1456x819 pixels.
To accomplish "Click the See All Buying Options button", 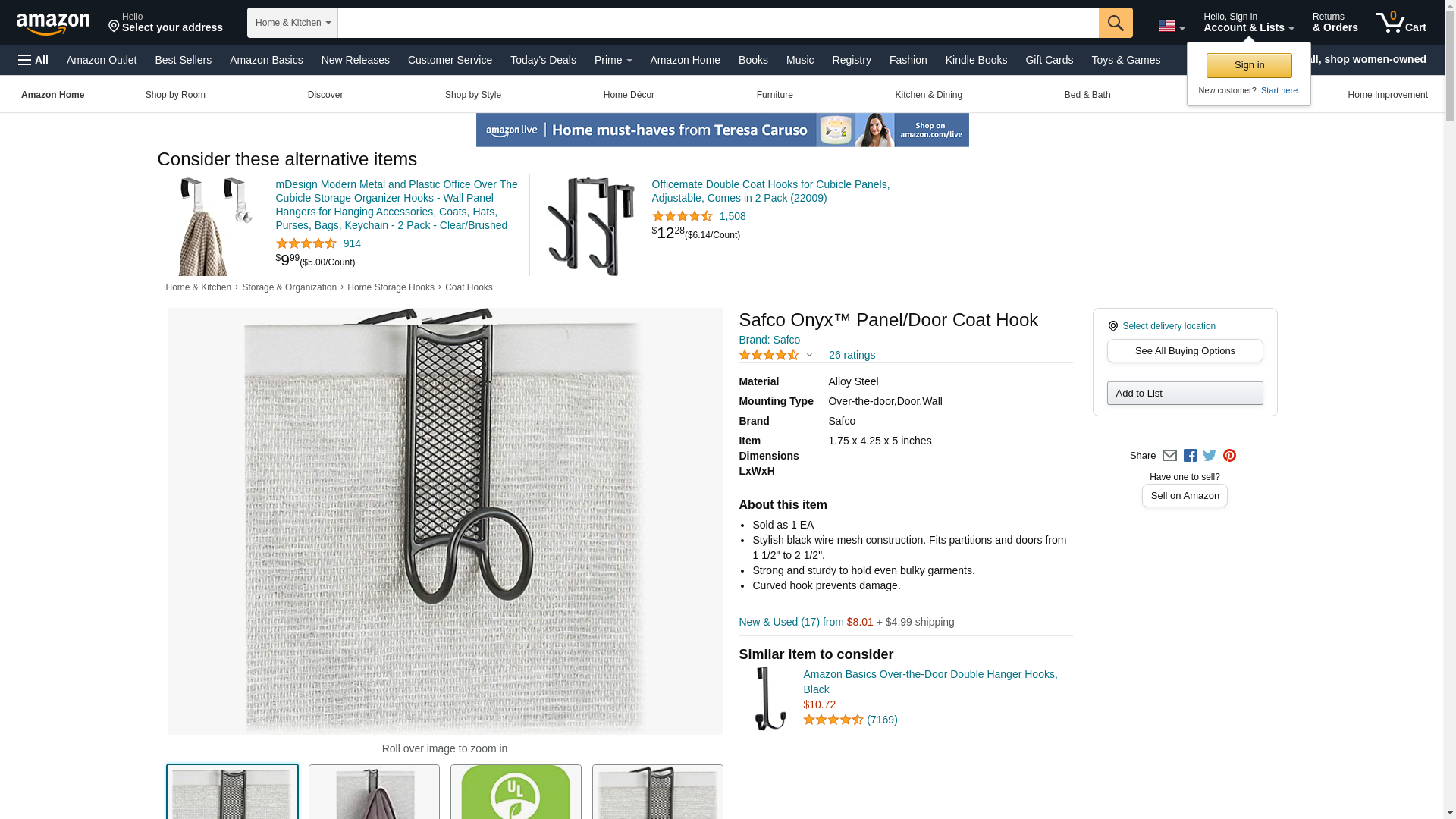I will click(1185, 351).
